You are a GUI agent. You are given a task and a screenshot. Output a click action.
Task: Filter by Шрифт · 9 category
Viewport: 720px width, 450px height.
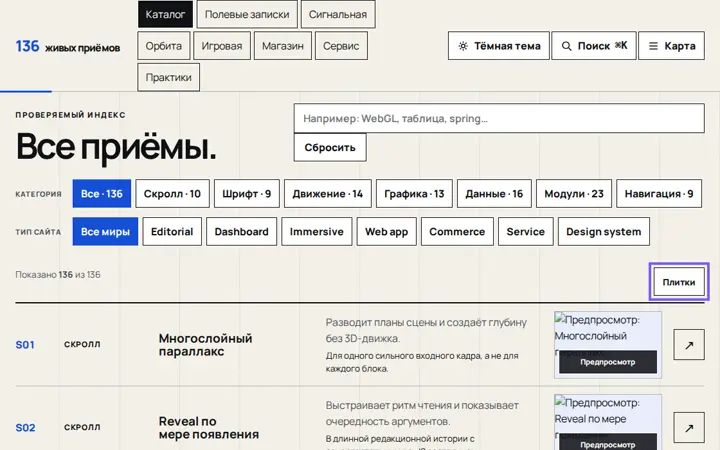pyautogui.click(x=247, y=193)
